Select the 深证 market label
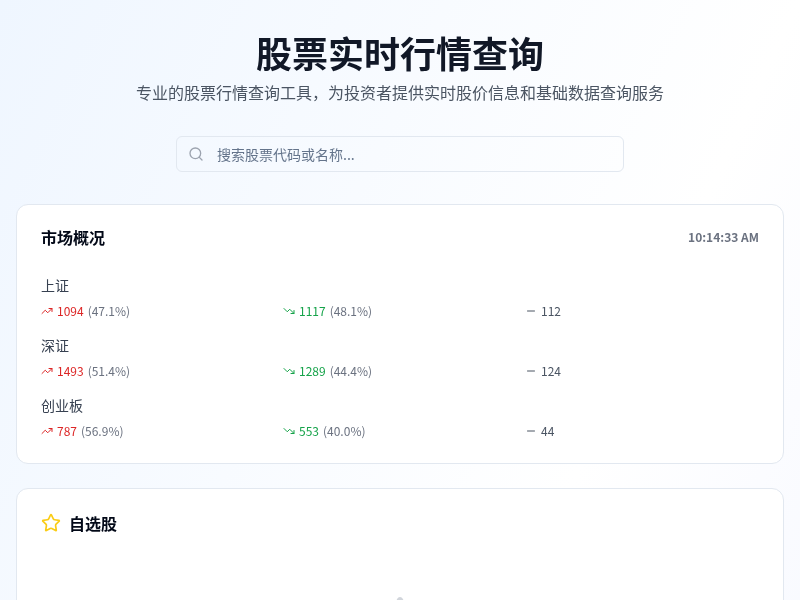This screenshot has height=600, width=800. (55, 346)
